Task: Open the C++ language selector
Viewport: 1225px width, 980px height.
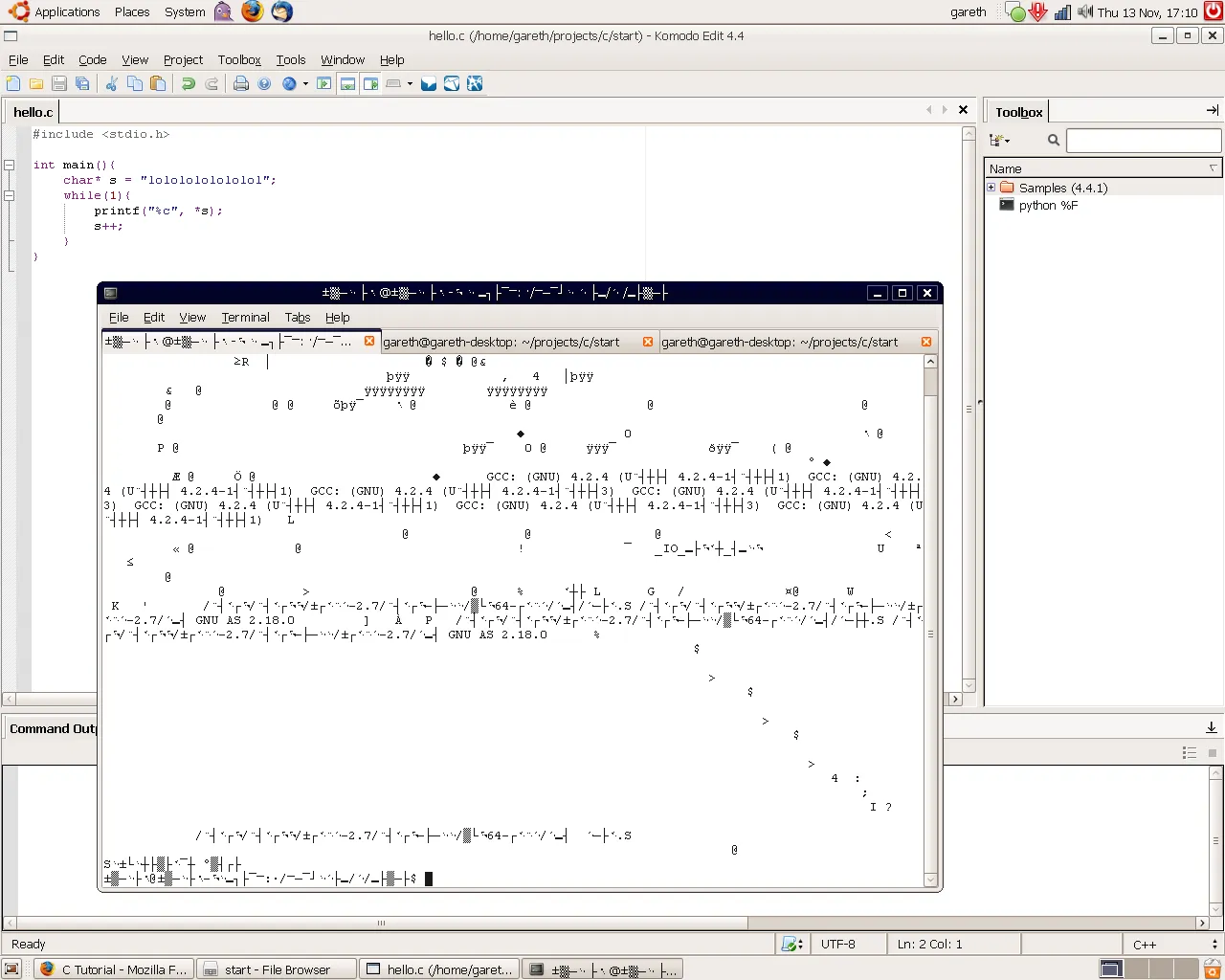Action: [x=1173, y=944]
